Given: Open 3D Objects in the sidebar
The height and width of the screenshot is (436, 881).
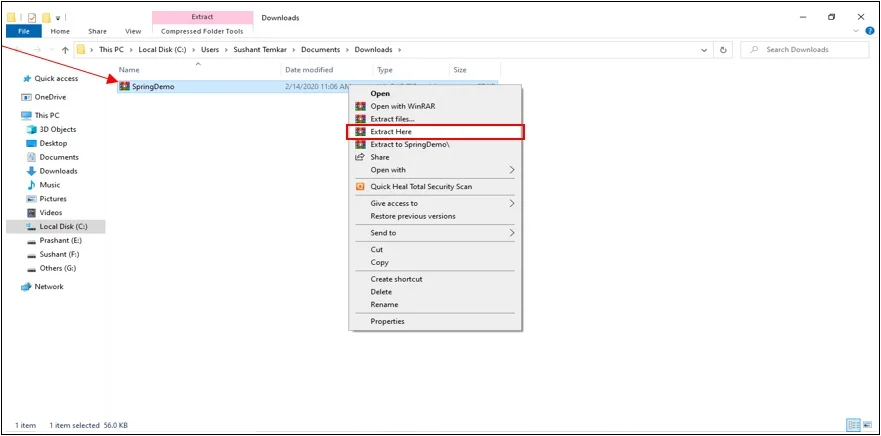Looking at the screenshot, I should tap(52, 129).
